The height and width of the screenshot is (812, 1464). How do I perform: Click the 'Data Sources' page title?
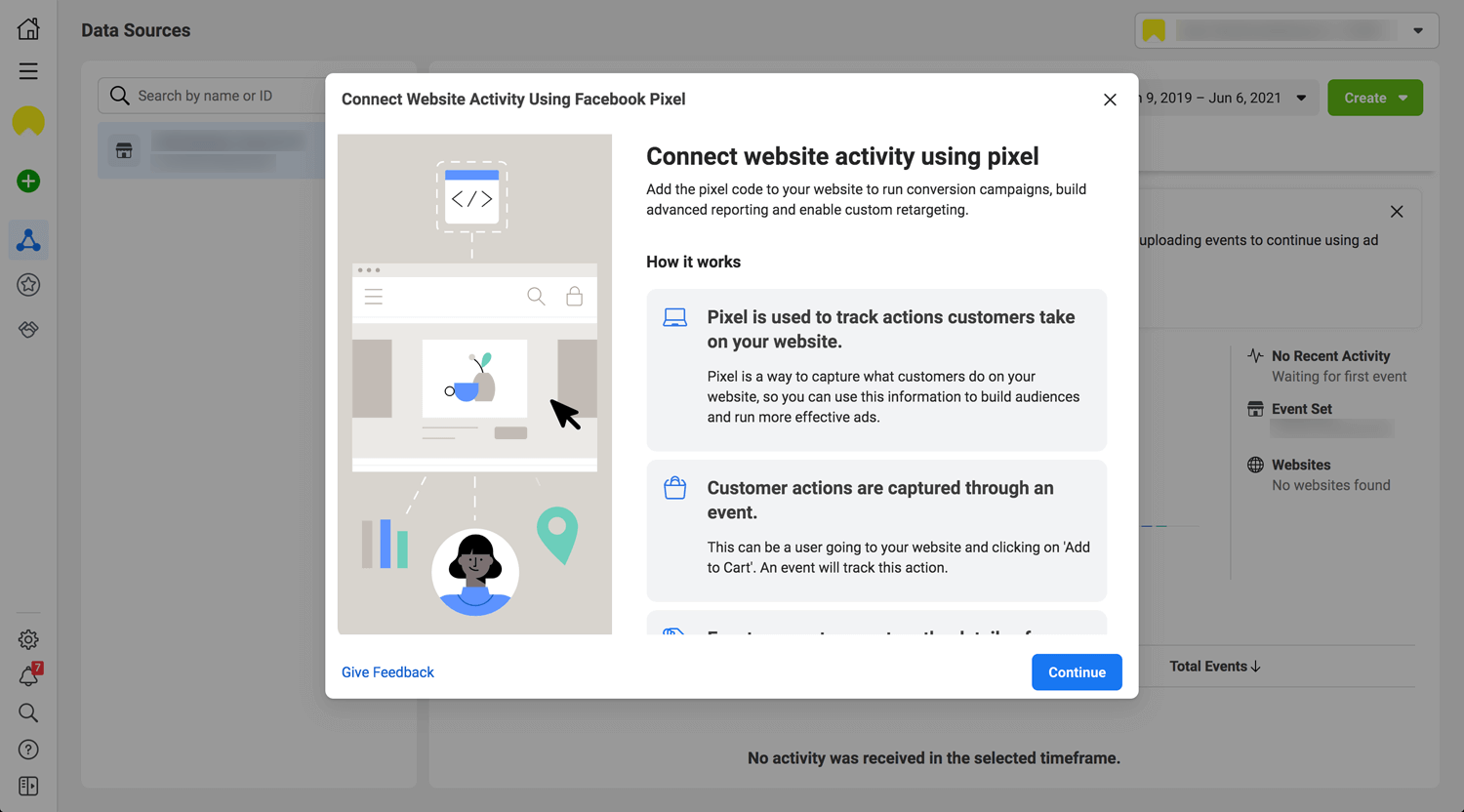[x=136, y=30]
